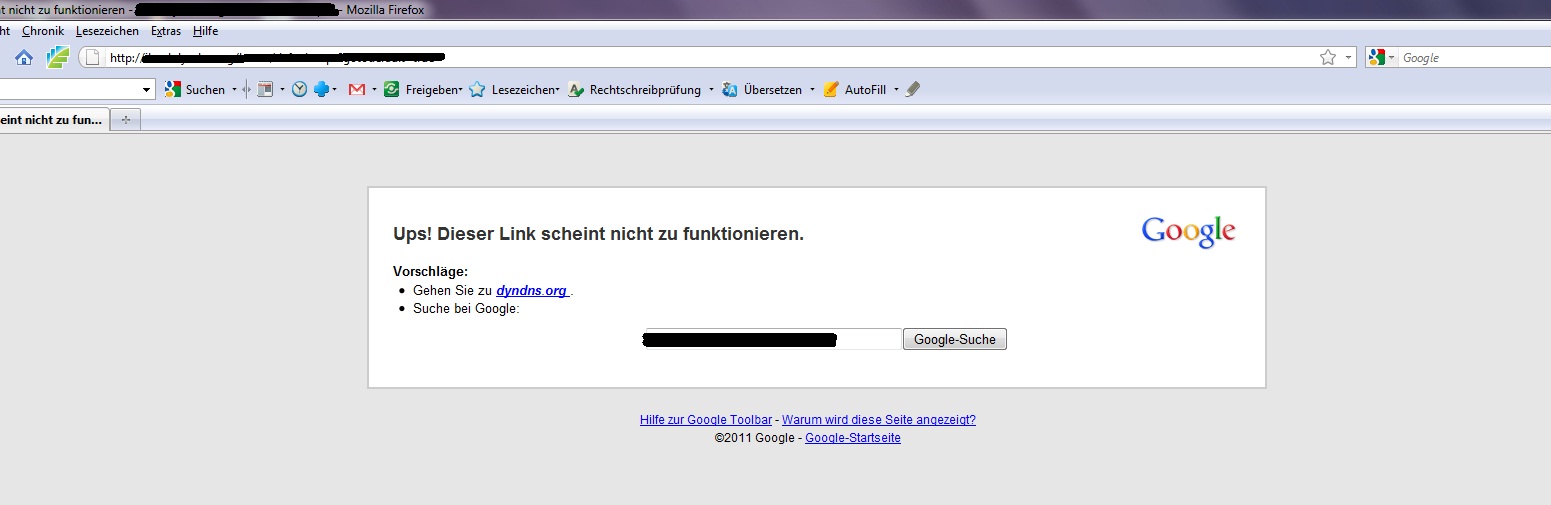Open the Extras menu
The height and width of the screenshot is (505, 1551).
(x=166, y=31)
